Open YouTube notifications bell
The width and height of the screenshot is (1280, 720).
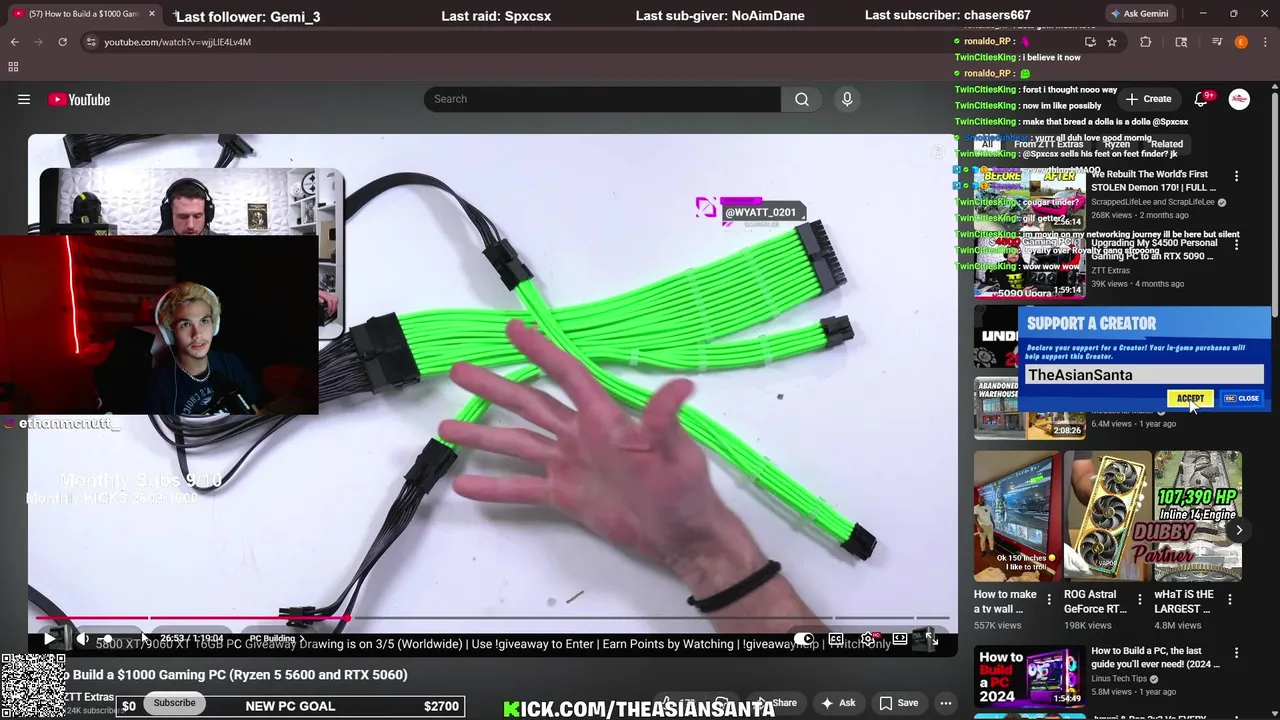(1202, 99)
